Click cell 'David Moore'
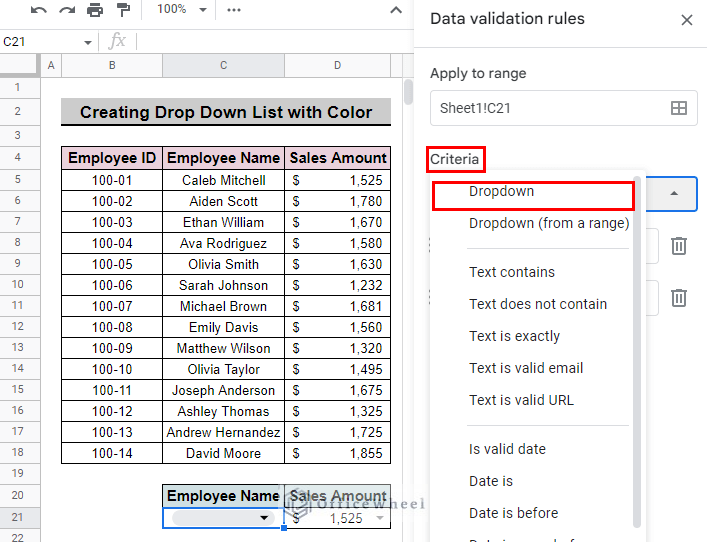 (223, 453)
